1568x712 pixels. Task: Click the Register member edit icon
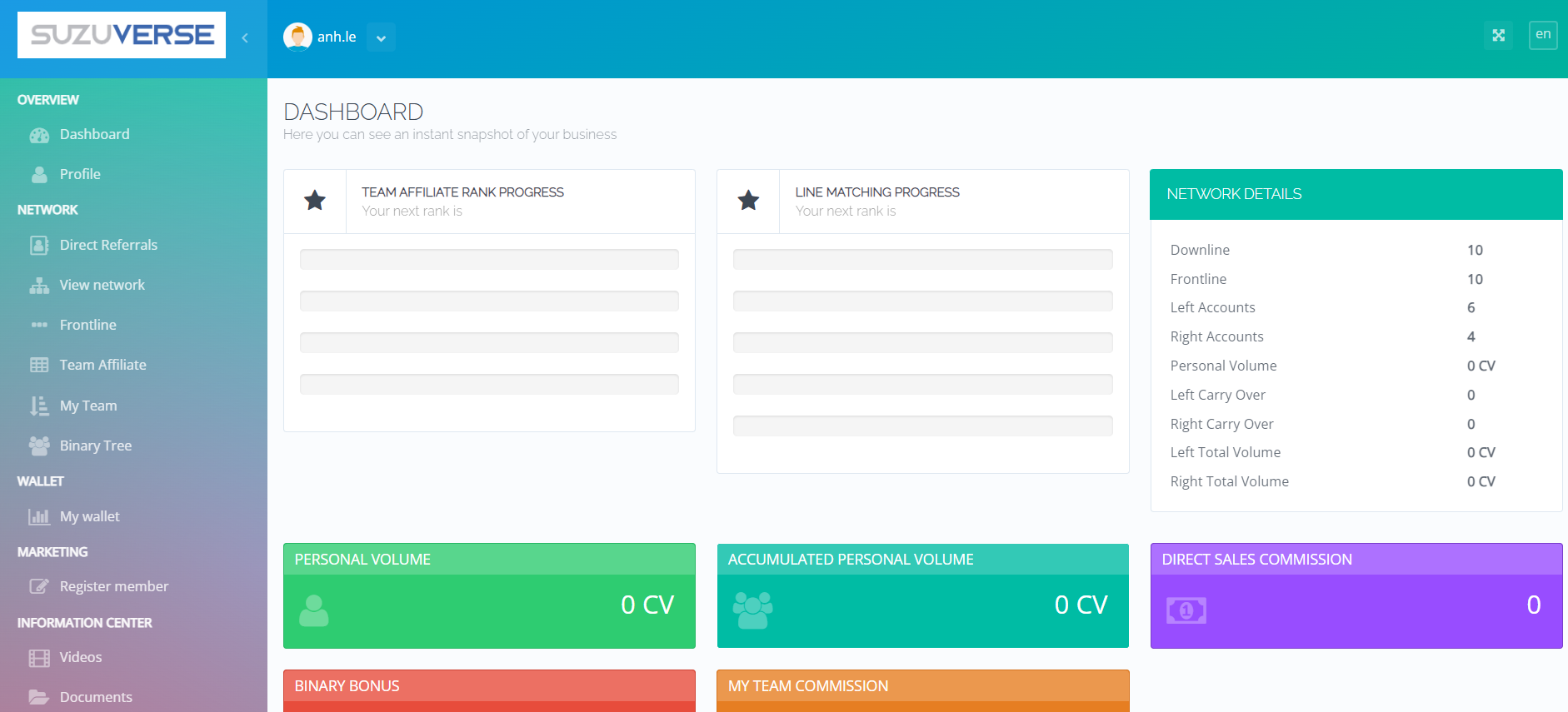(x=39, y=587)
